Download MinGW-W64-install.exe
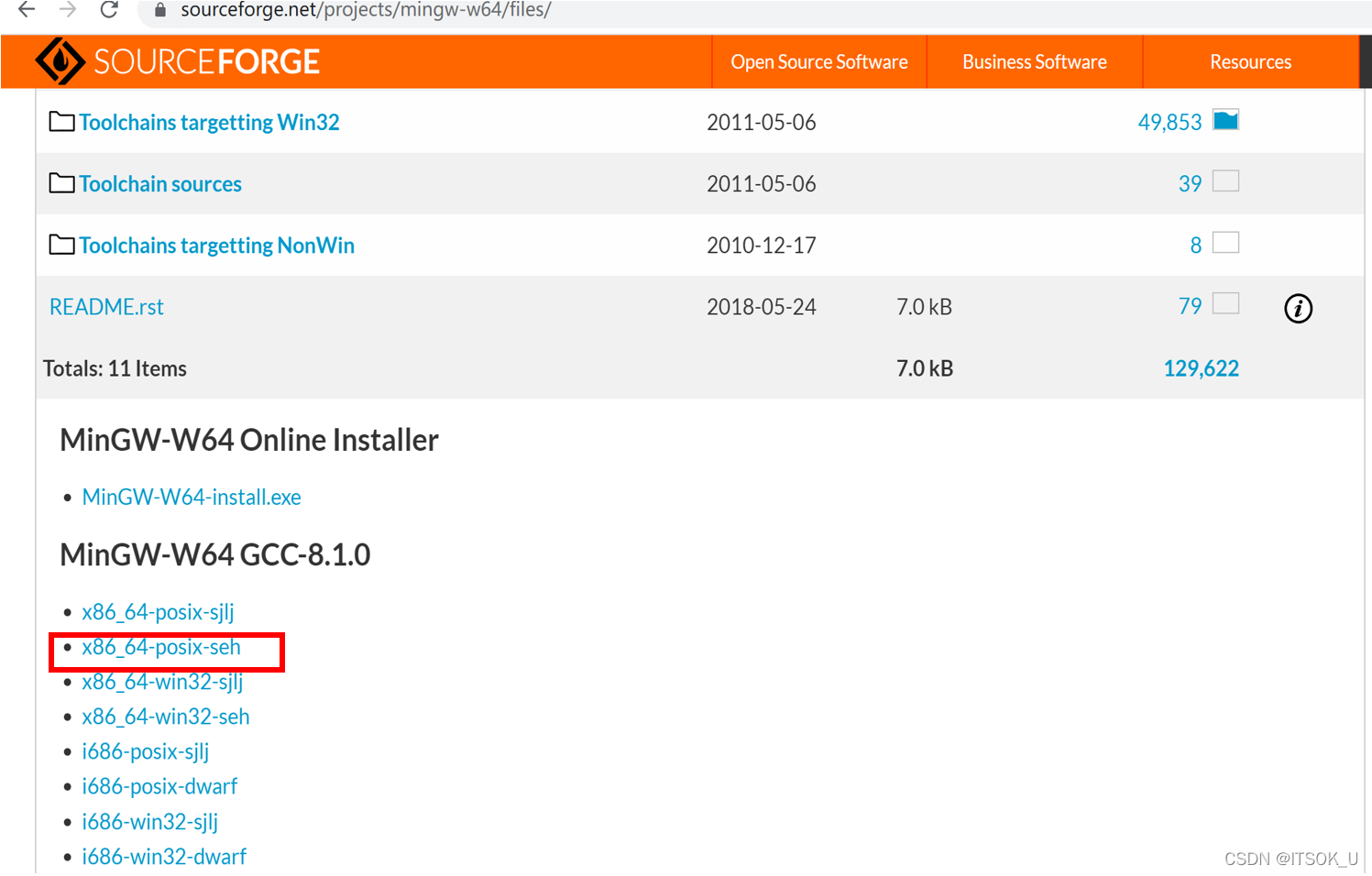The height and width of the screenshot is (876, 1372). click(x=192, y=497)
